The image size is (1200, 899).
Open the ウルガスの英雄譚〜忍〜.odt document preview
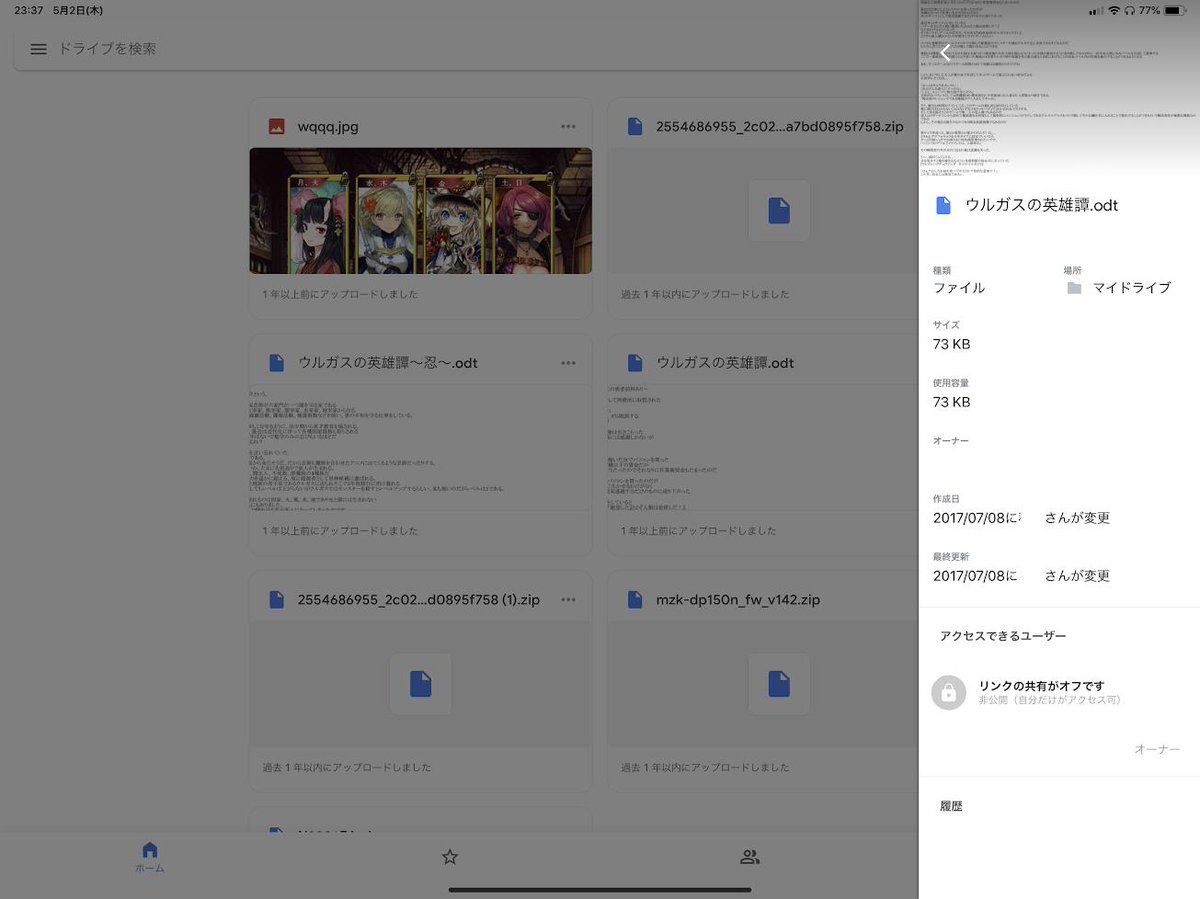tap(420, 447)
